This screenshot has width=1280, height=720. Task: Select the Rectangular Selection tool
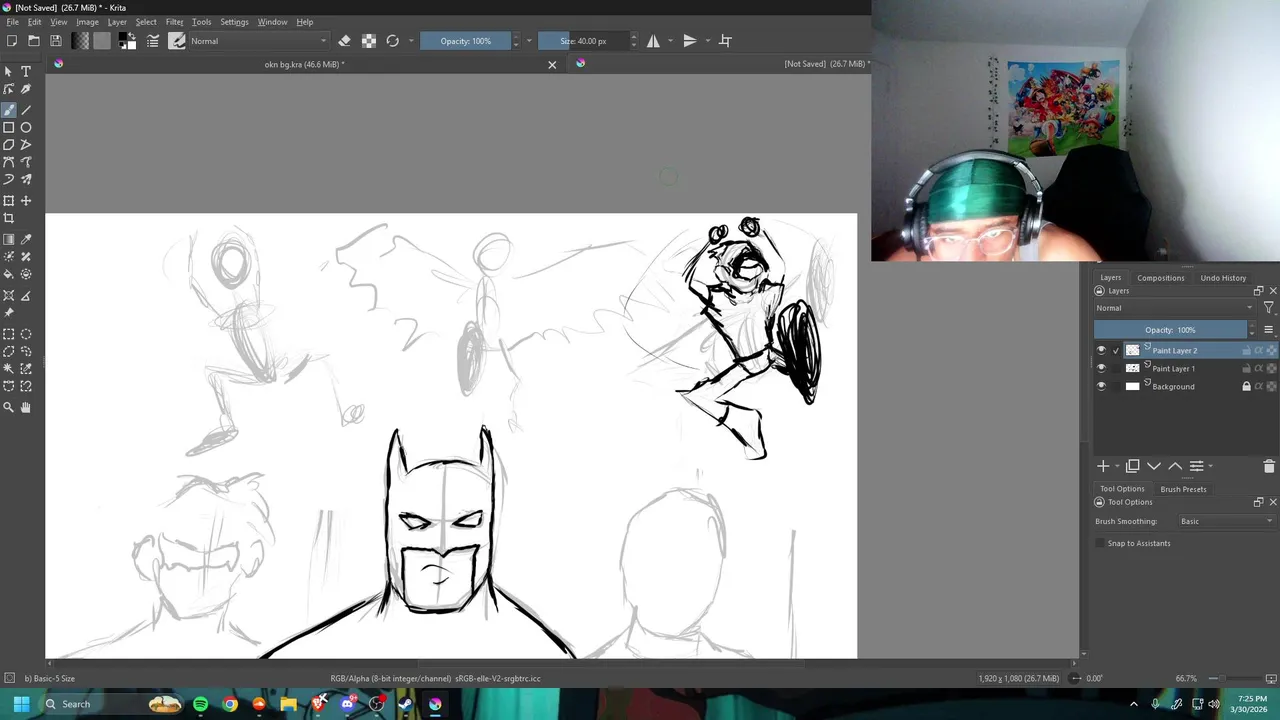tap(9, 335)
